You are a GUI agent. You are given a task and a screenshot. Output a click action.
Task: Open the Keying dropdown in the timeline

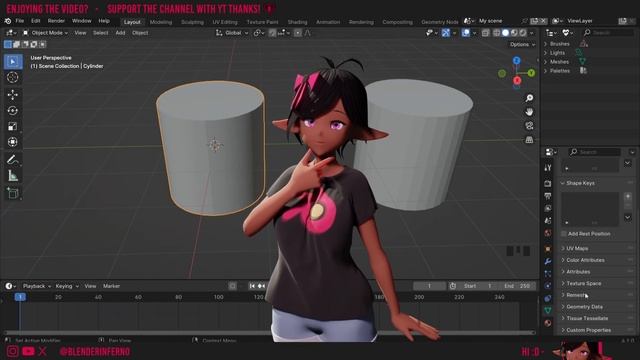tap(67, 286)
